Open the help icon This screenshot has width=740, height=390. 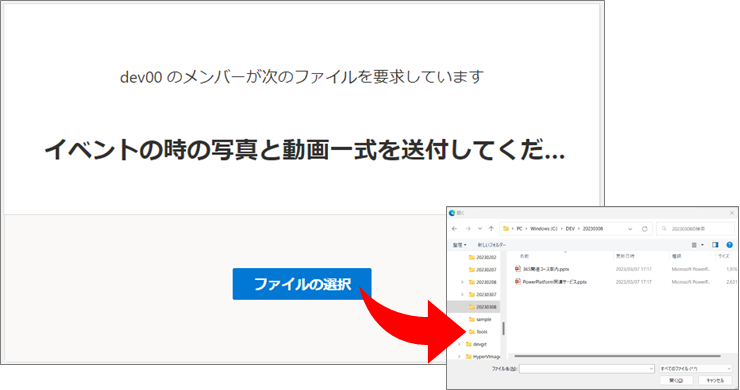click(730, 245)
